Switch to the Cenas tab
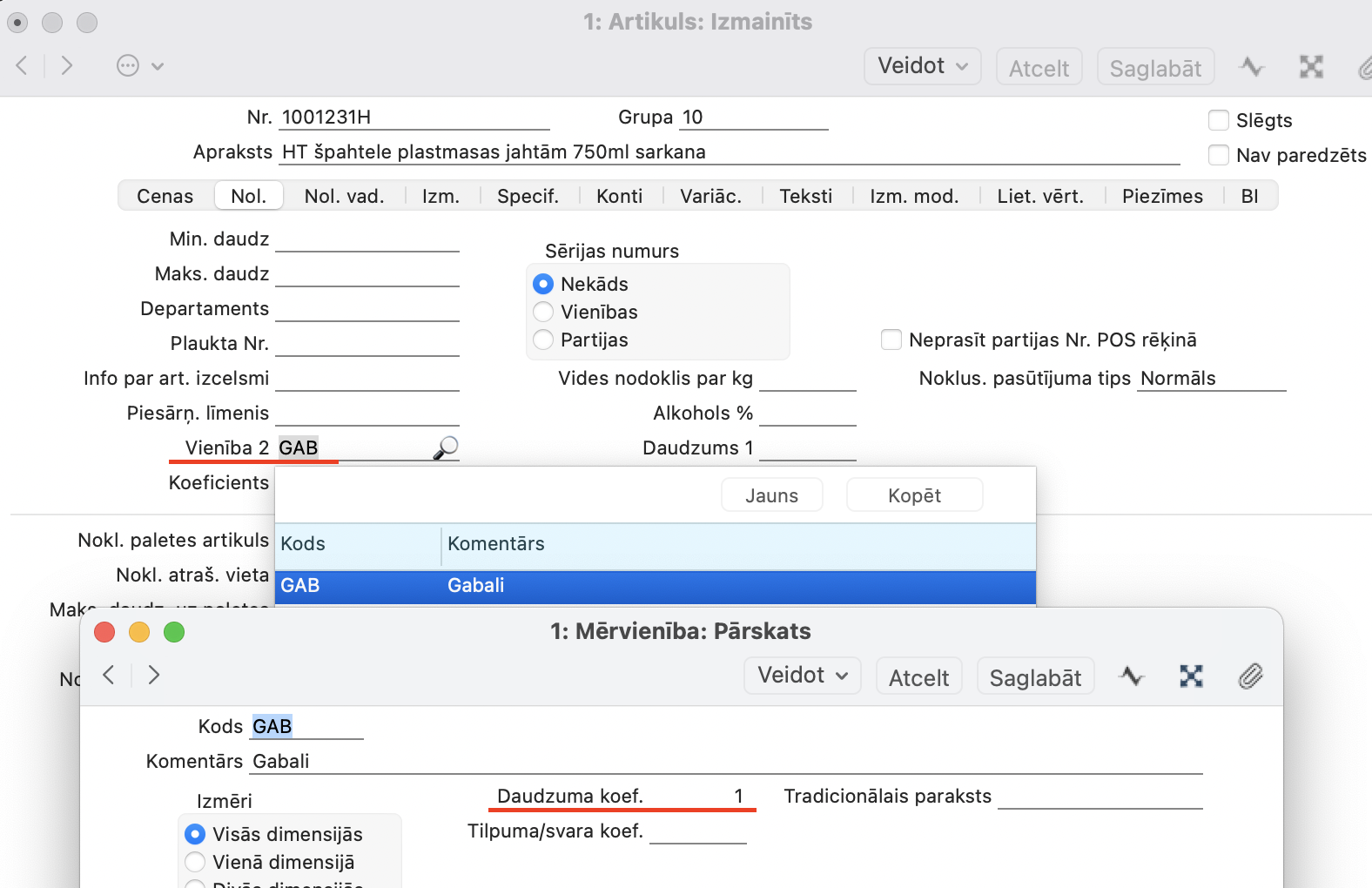 [165, 196]
